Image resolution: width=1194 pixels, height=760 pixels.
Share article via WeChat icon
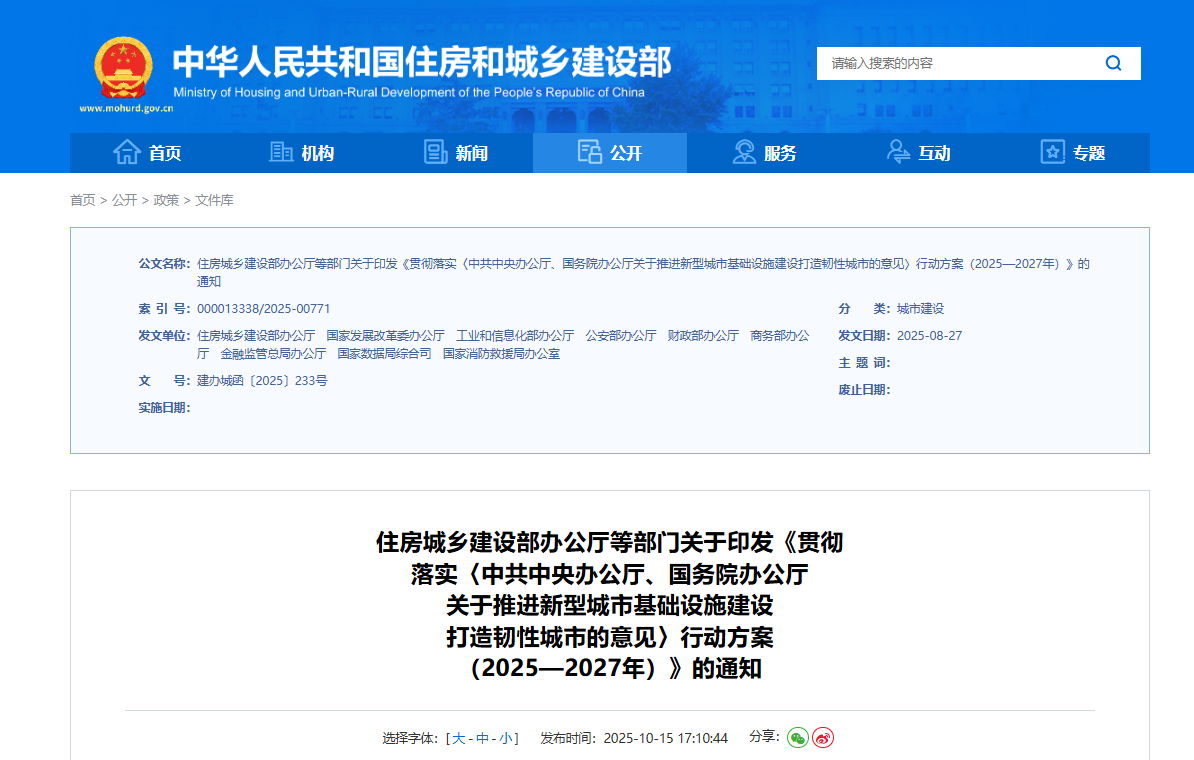click(x=797, y=737)
